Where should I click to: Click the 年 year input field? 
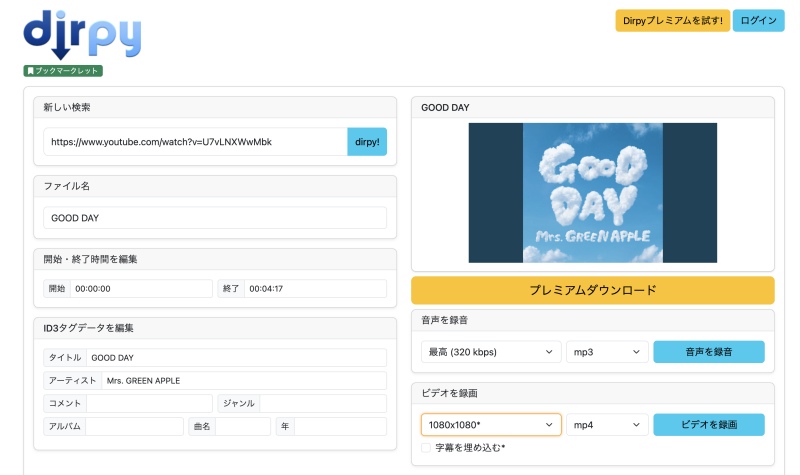(340, 426)
